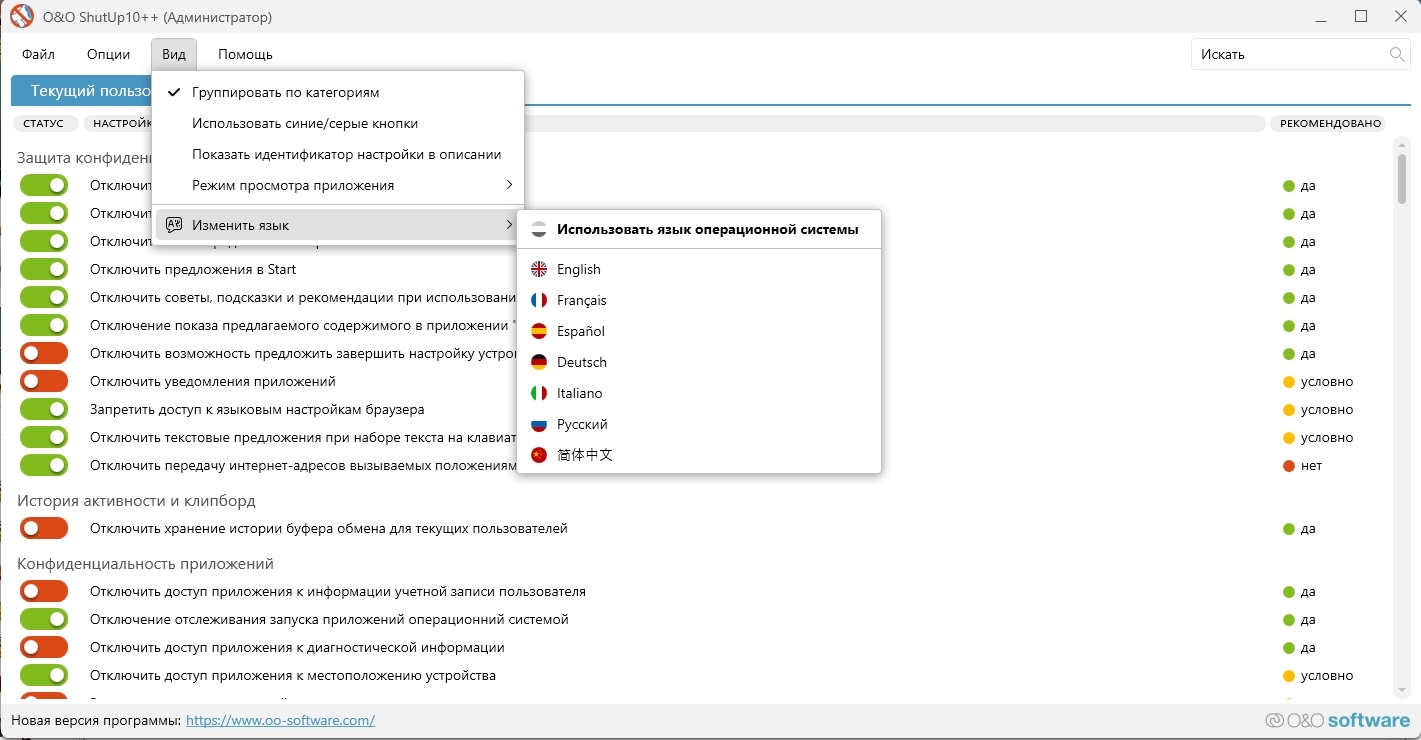Open the Помощь menu

(245, 54)
